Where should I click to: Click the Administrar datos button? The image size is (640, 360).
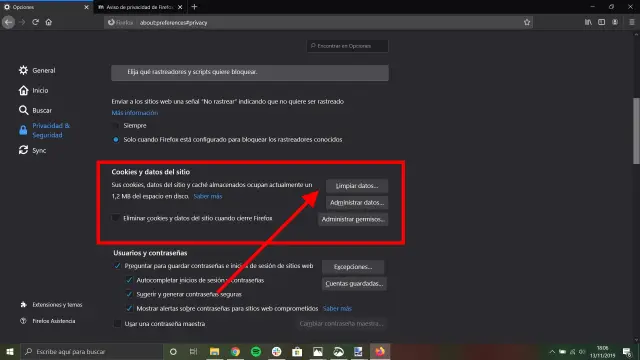click(357, 202)
